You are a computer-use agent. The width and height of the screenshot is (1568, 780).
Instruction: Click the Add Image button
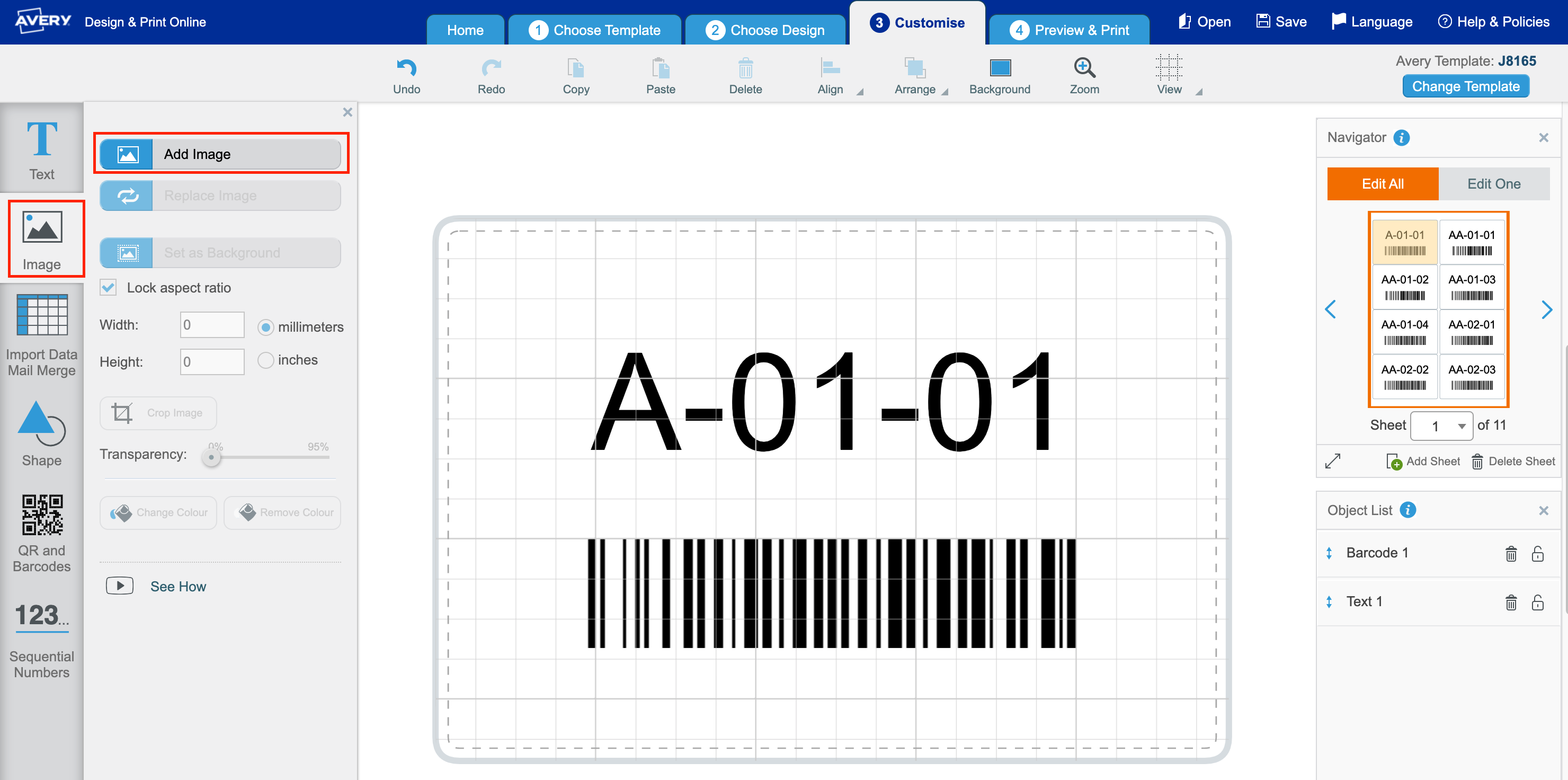(x=220, y=154)
